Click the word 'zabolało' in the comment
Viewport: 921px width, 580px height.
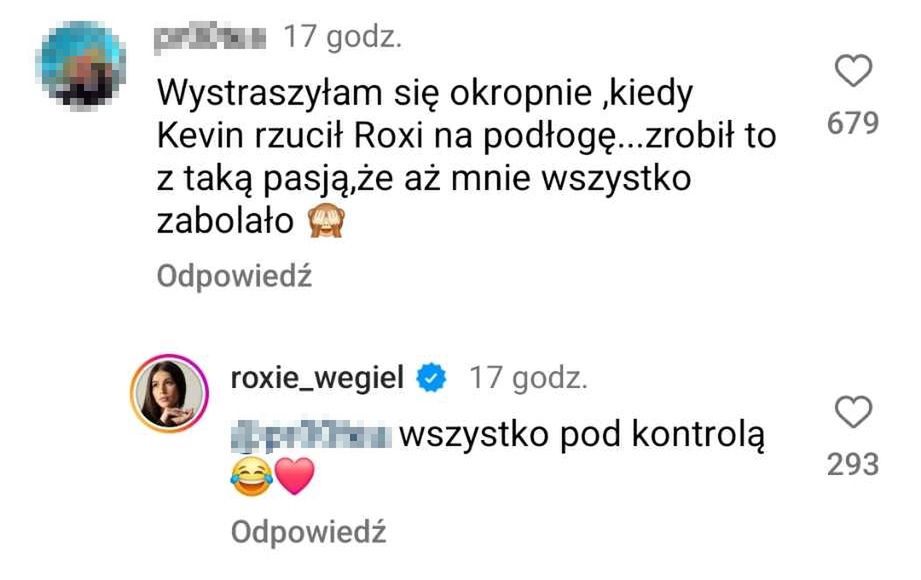(225, 222)
